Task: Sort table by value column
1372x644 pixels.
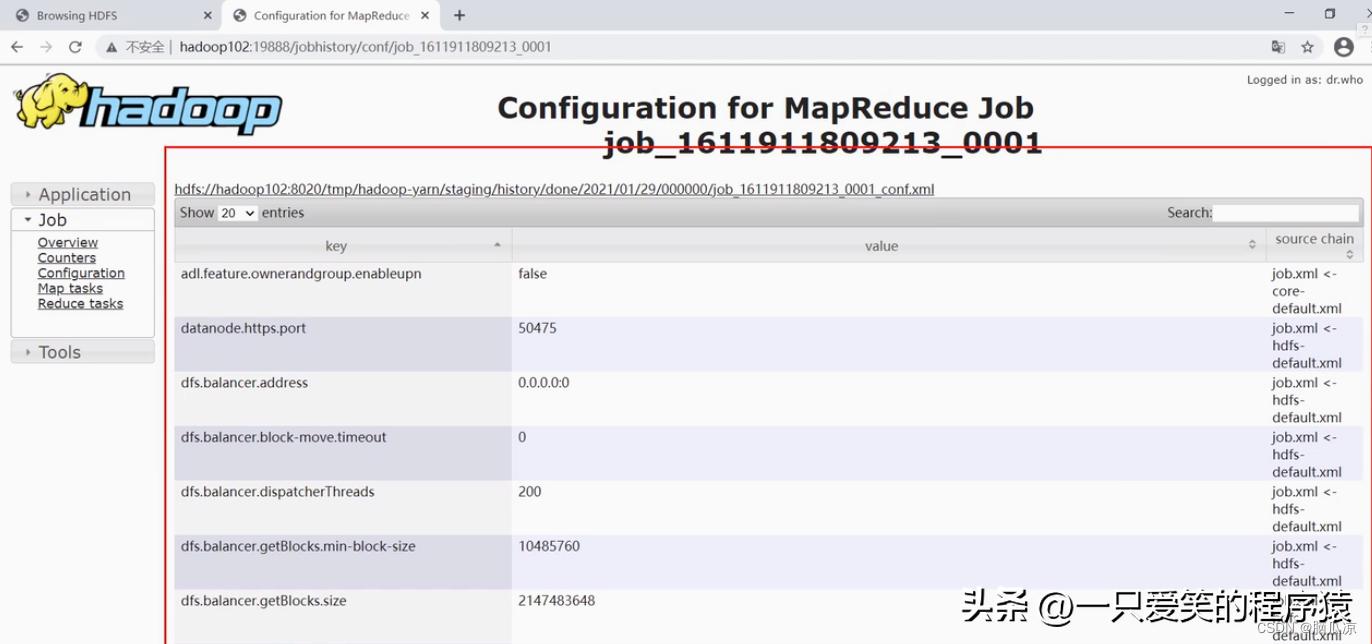Action: (x=882, y=245)
